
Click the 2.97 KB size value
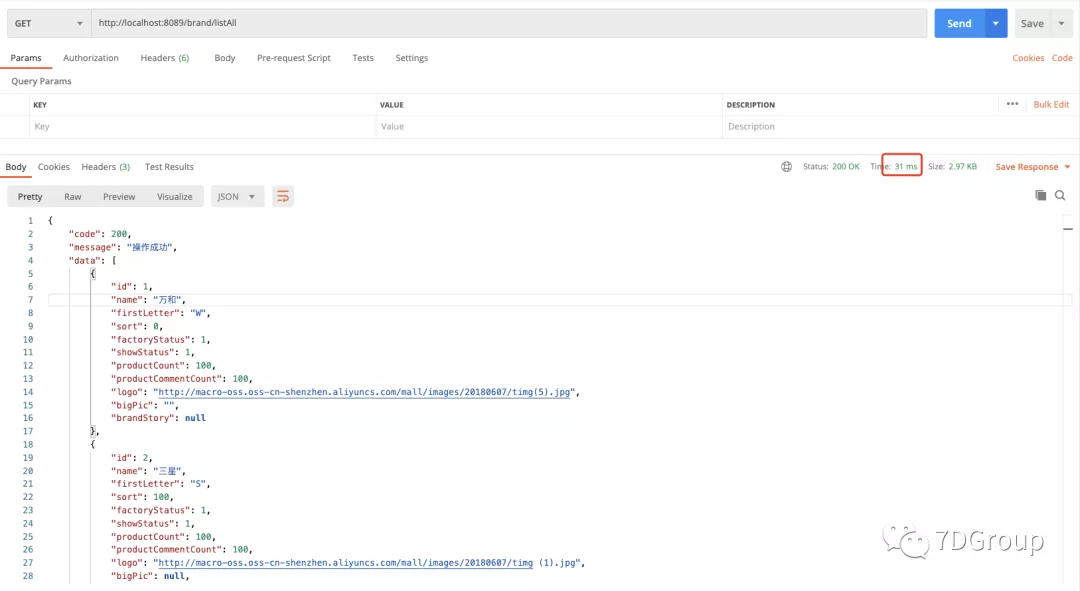coord(962,167)
